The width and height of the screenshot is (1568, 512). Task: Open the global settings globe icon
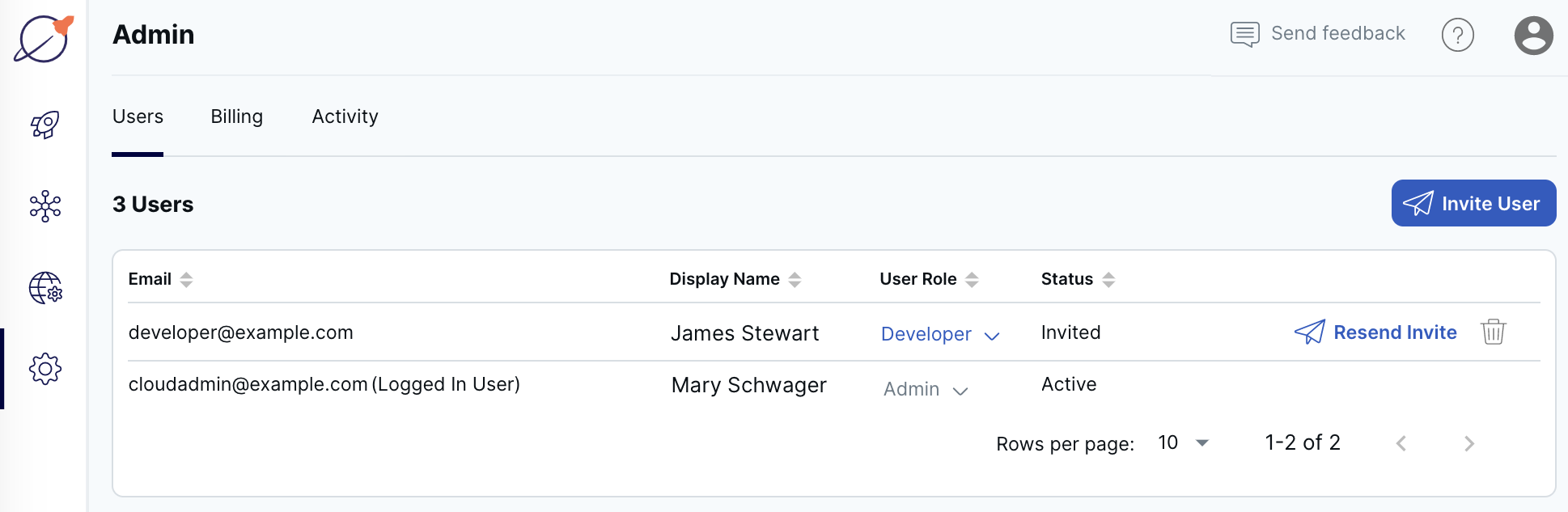point(44,288)
